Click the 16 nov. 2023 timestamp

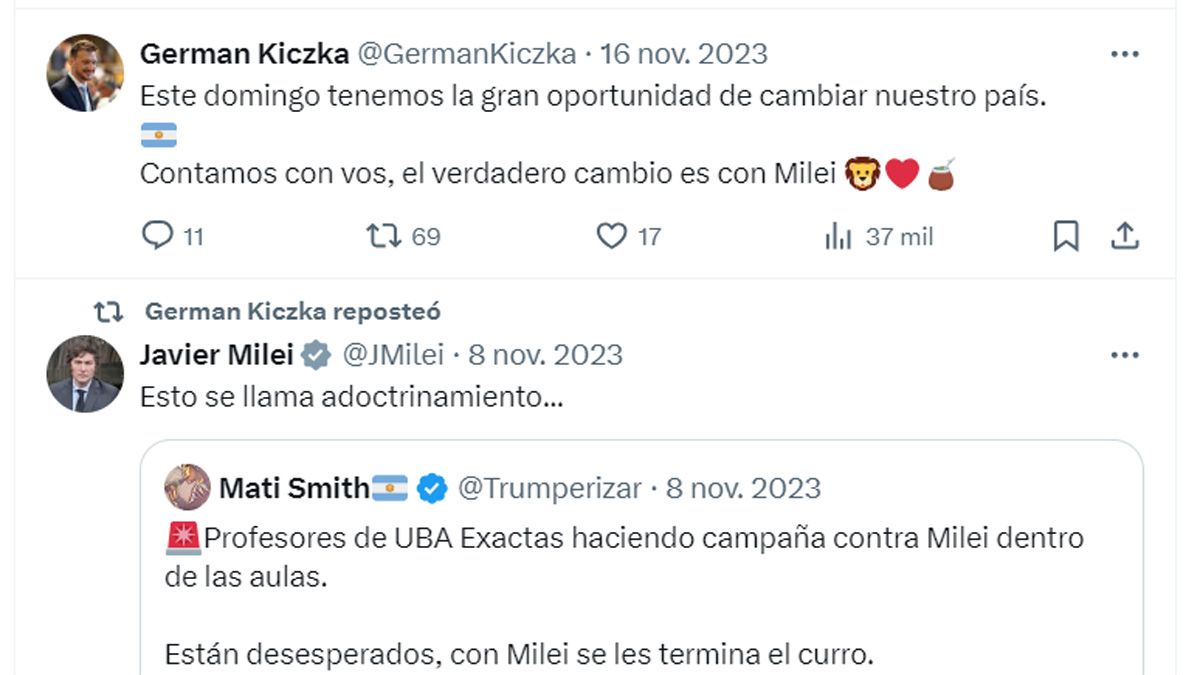point(684,54)
